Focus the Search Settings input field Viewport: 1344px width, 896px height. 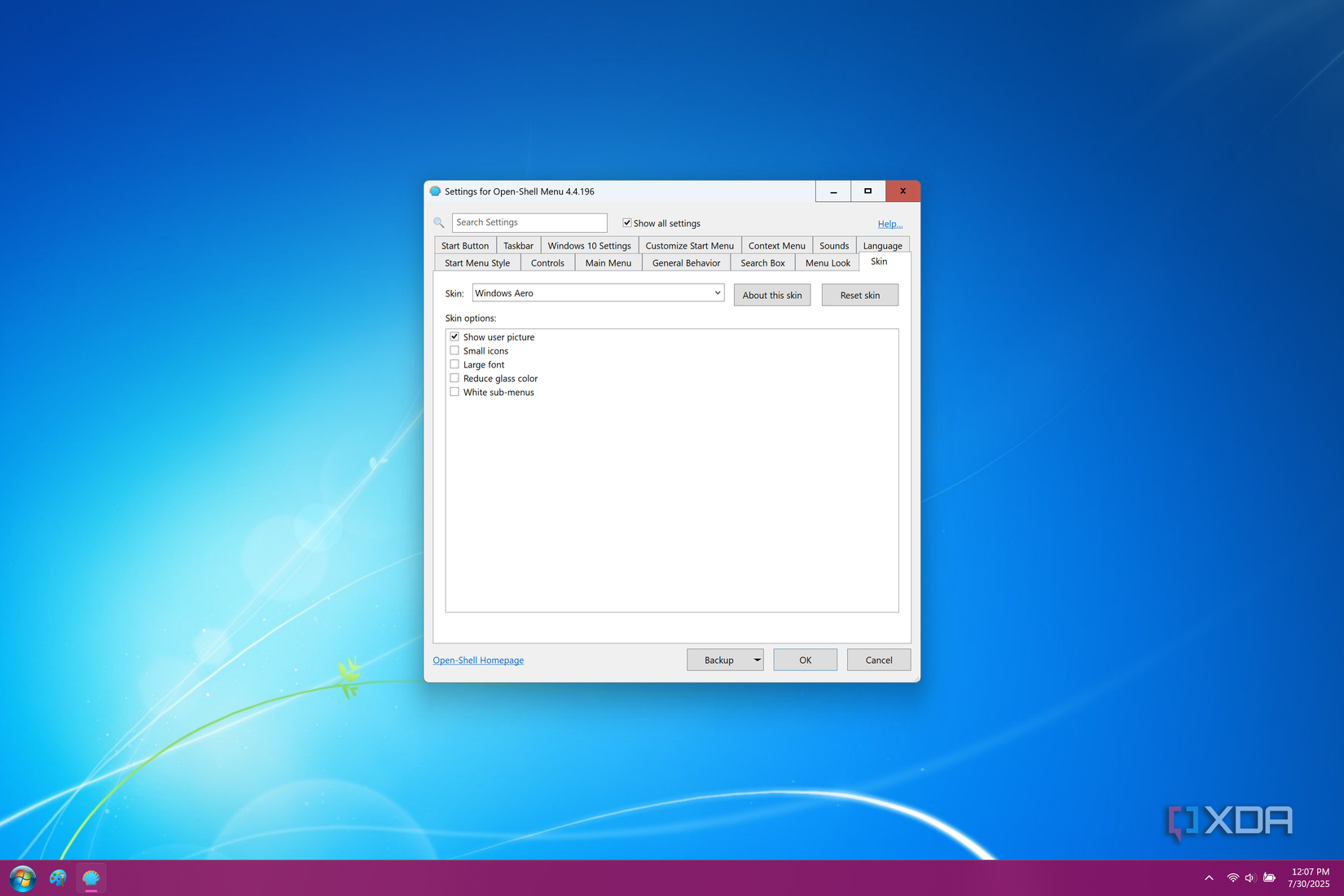pyautogui.click(x=529, y=222)
